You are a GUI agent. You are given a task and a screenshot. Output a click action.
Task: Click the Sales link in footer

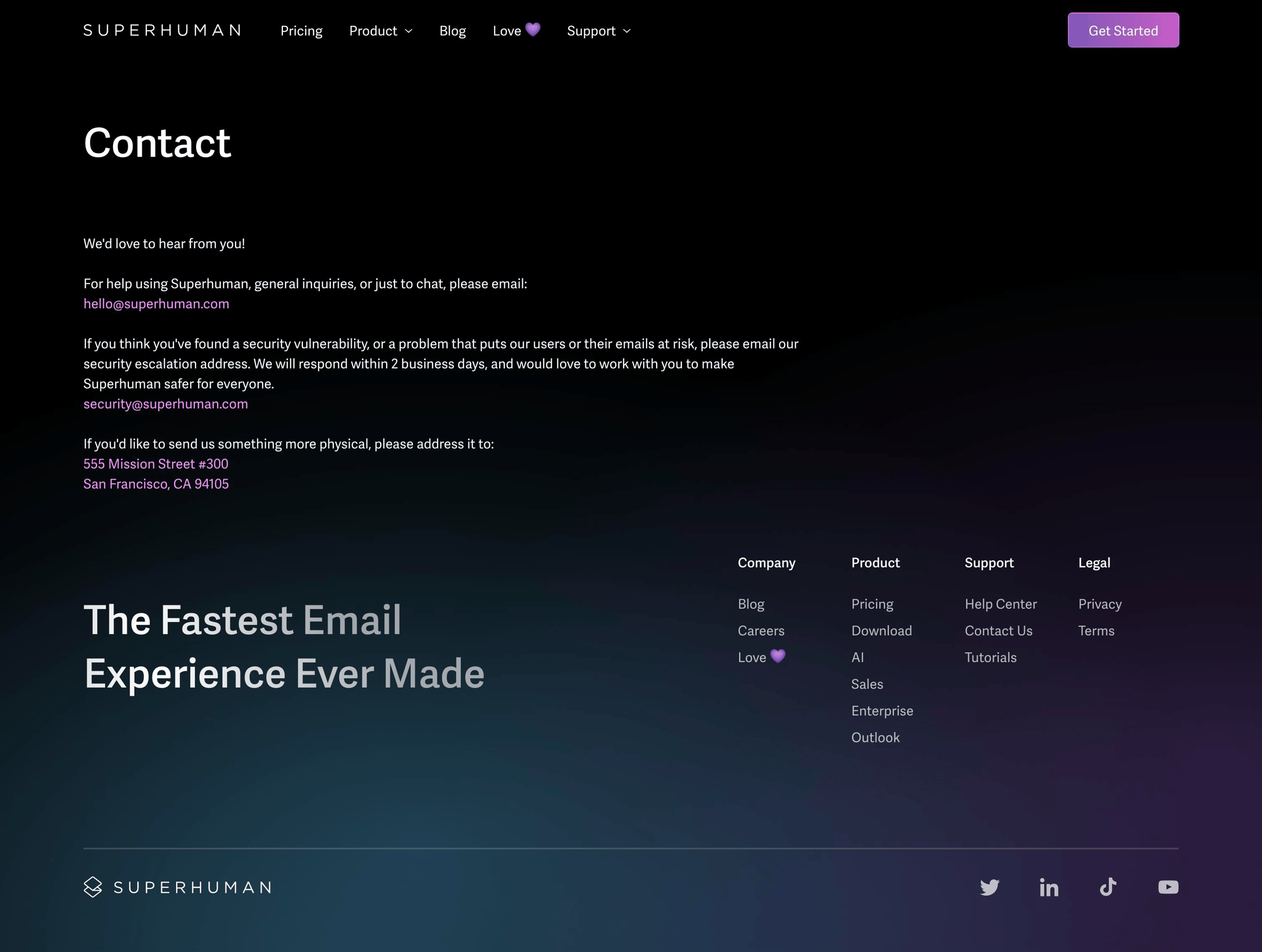pyautogui.click(x=867, y=684)
